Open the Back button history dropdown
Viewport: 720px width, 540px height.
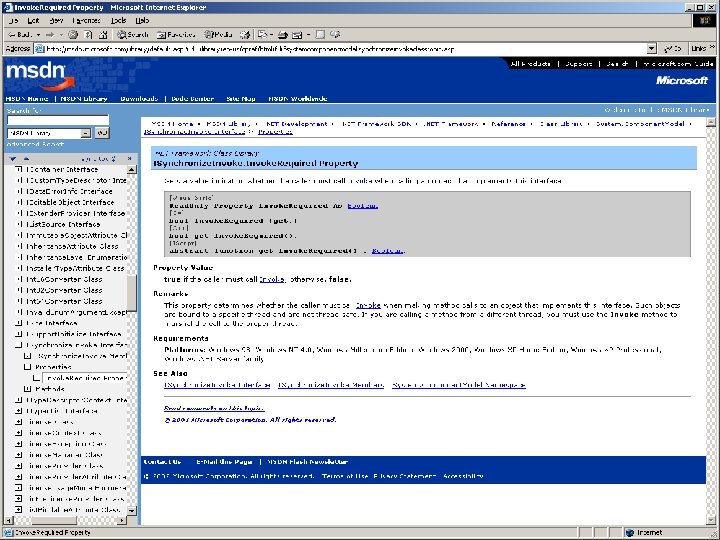coord(39,34)
